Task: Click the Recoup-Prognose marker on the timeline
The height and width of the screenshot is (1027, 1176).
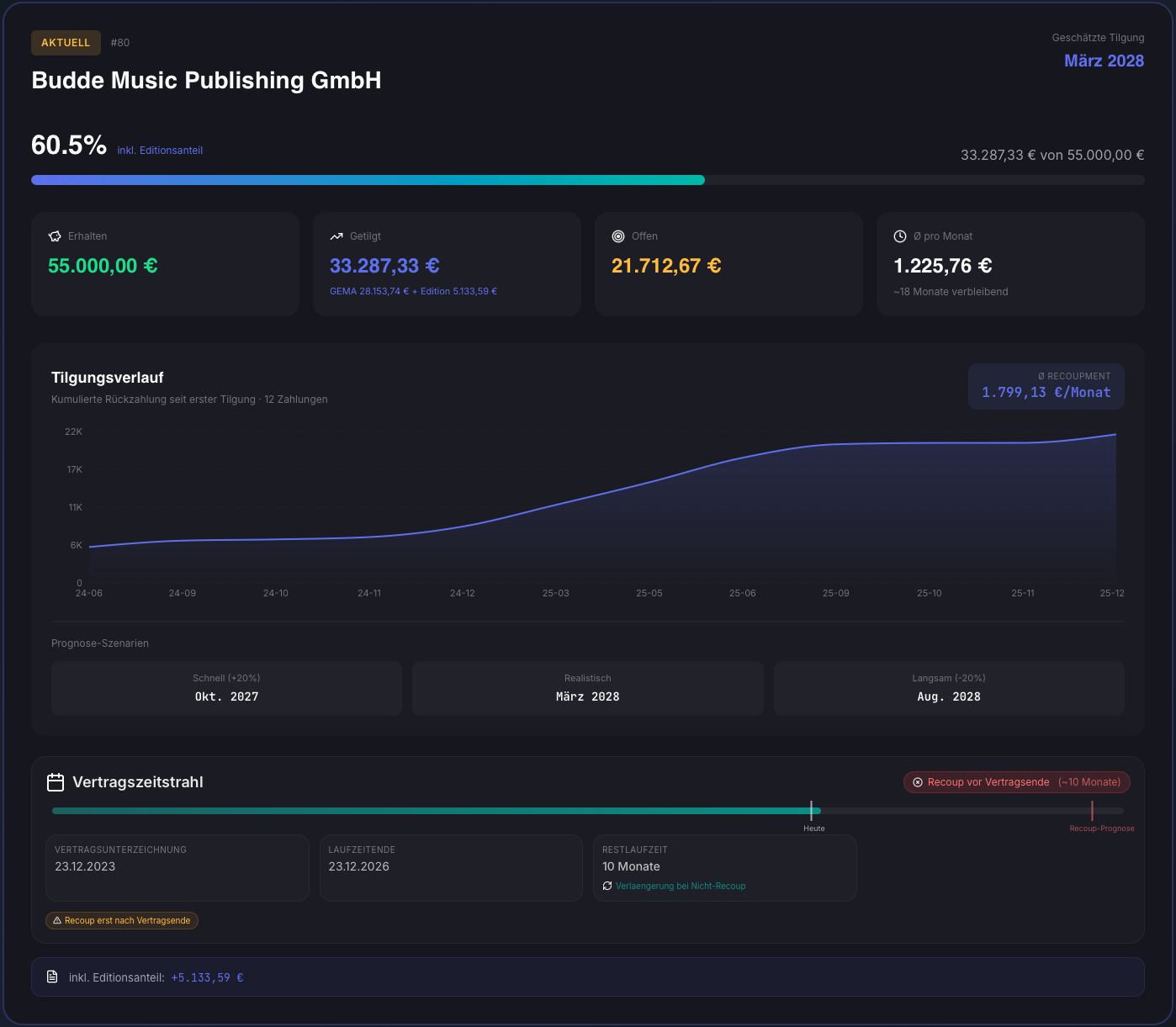Action: coord(1092,812)
